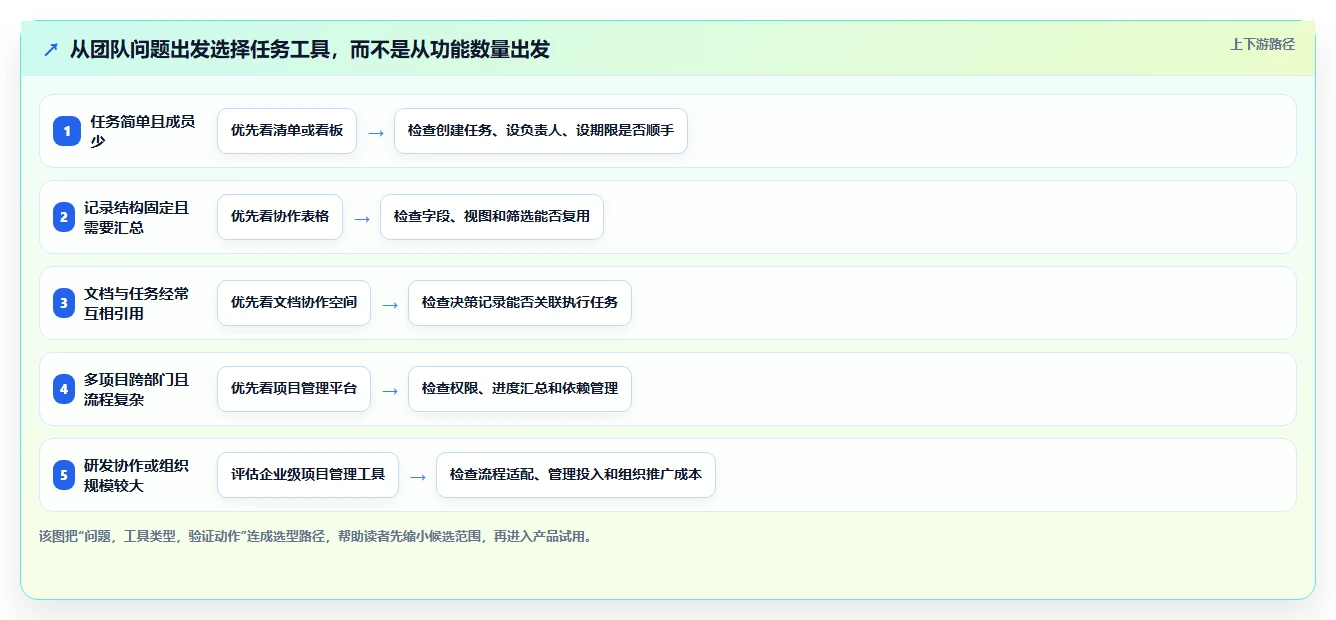Screen dimensions: 1336x620
Task: Click the text 多项目跨部门且流程复杂
Action: click(x=137, y=389)
